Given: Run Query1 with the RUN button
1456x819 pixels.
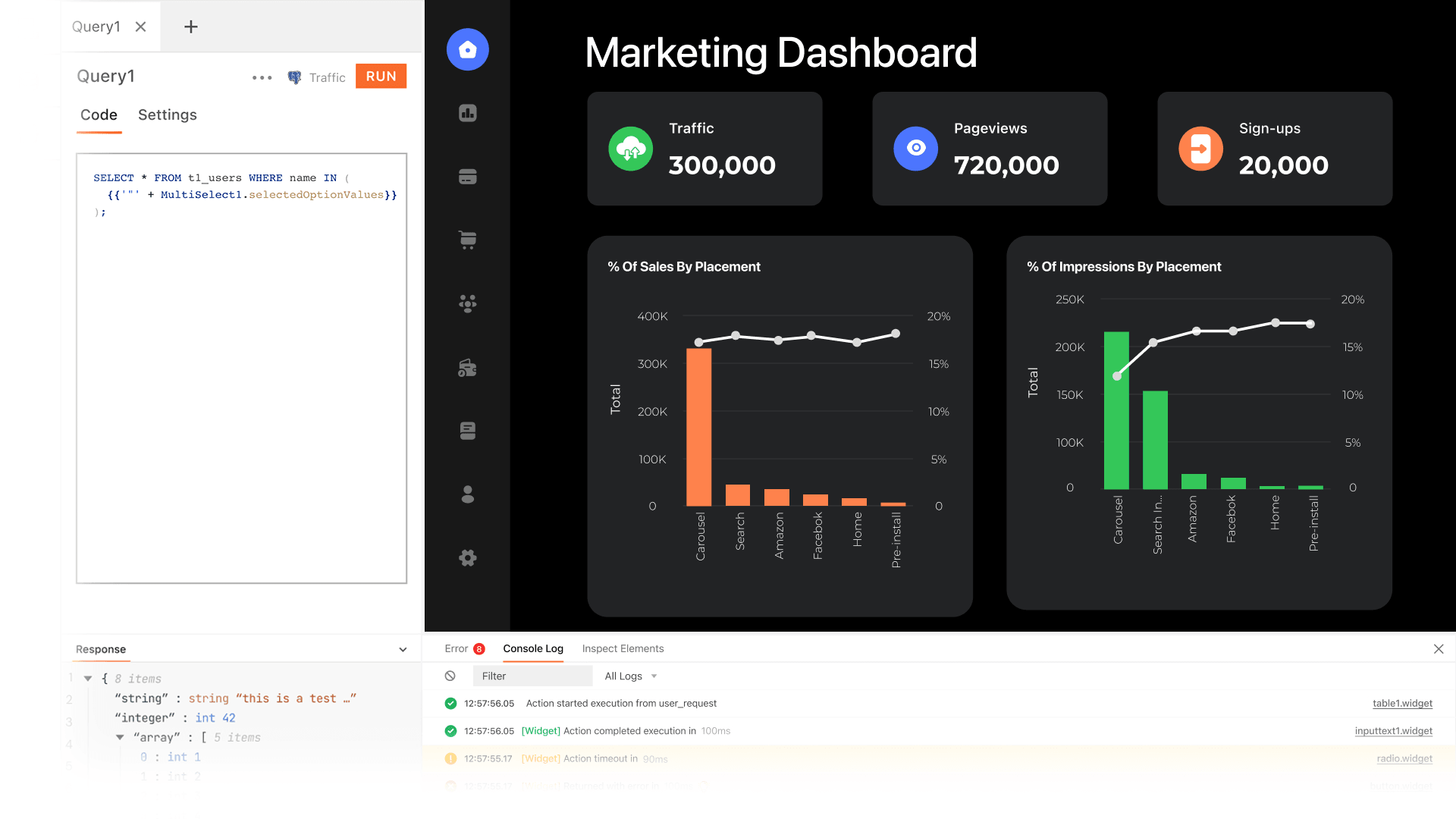Looking at the screenshot, I should [380, 76].
